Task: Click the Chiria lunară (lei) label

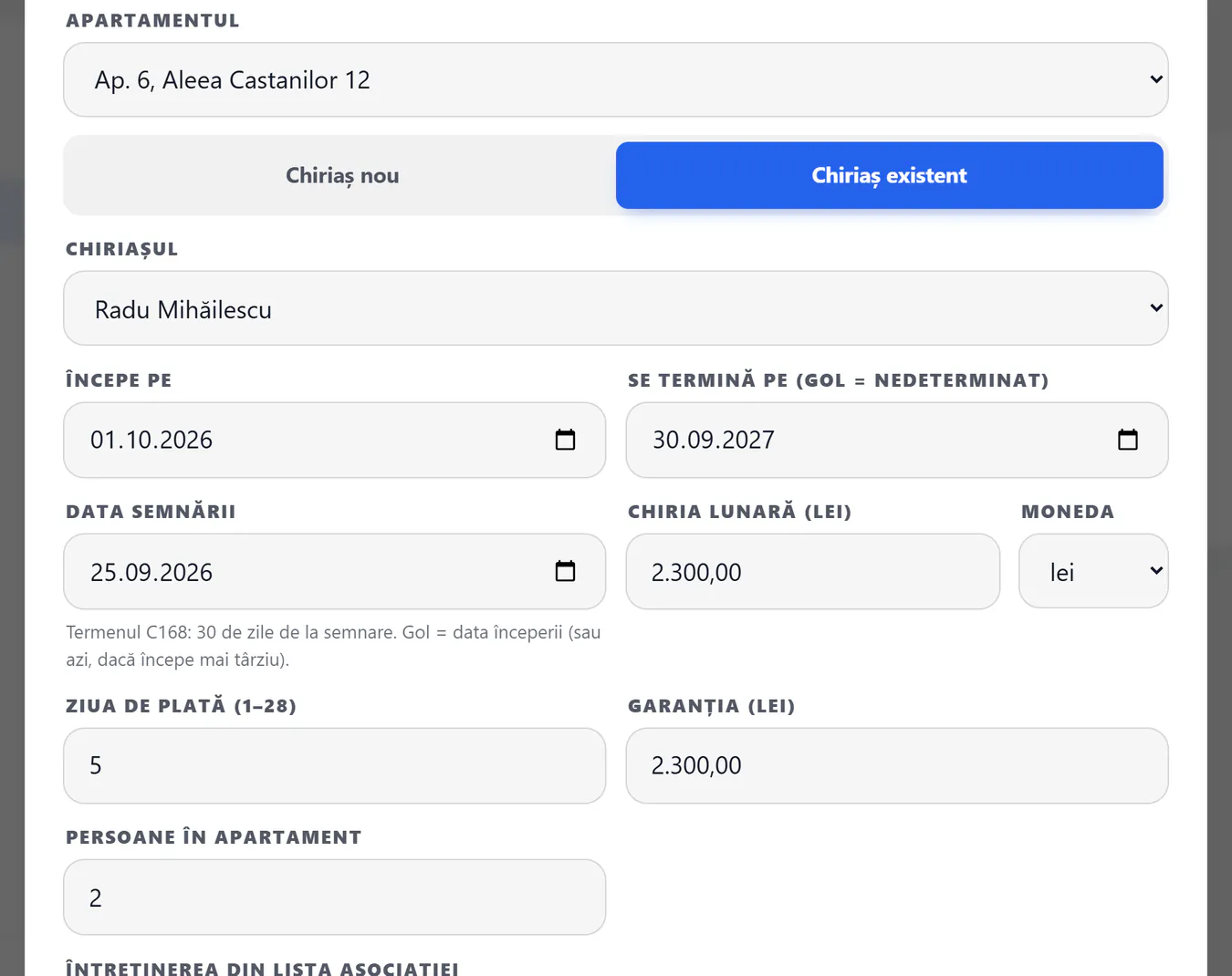Action: click(739, 512)
